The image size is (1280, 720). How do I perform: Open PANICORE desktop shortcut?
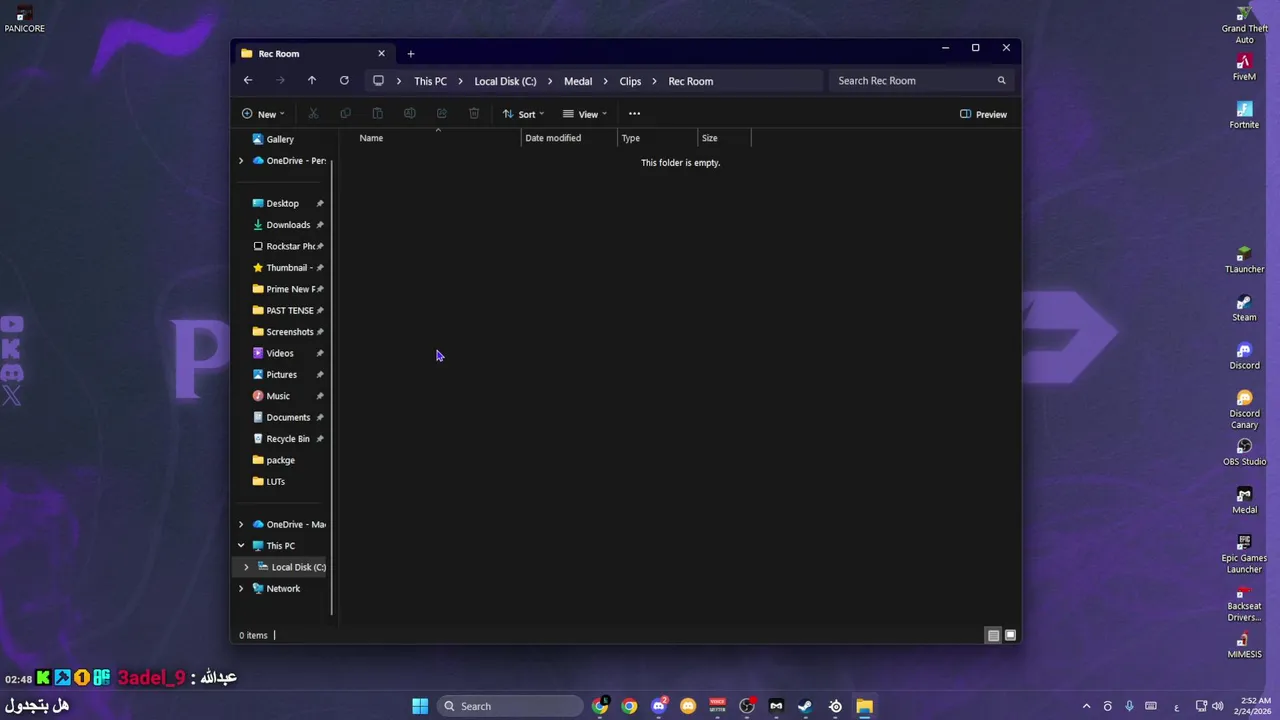24,19
